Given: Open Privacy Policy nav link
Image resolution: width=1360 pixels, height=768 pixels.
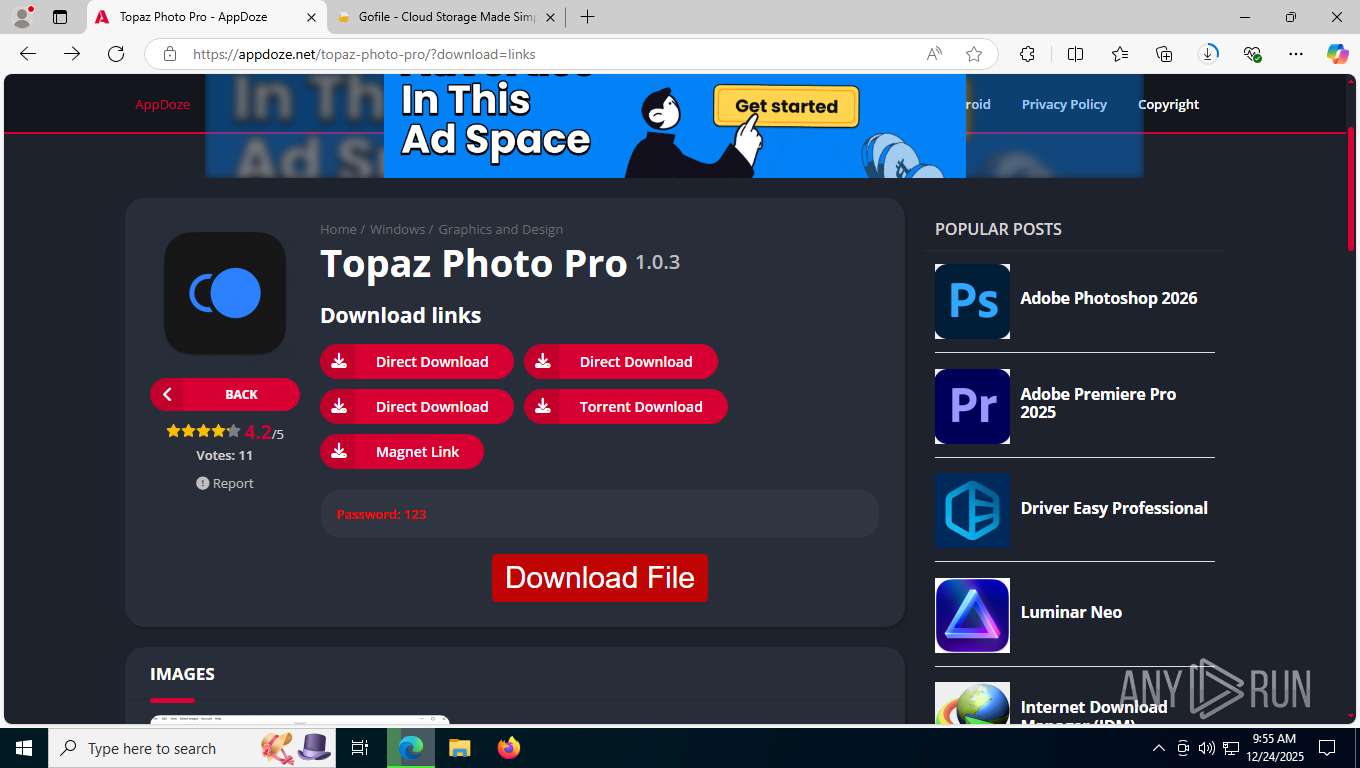Looking at the screenshot, I should click(1064, 104).
